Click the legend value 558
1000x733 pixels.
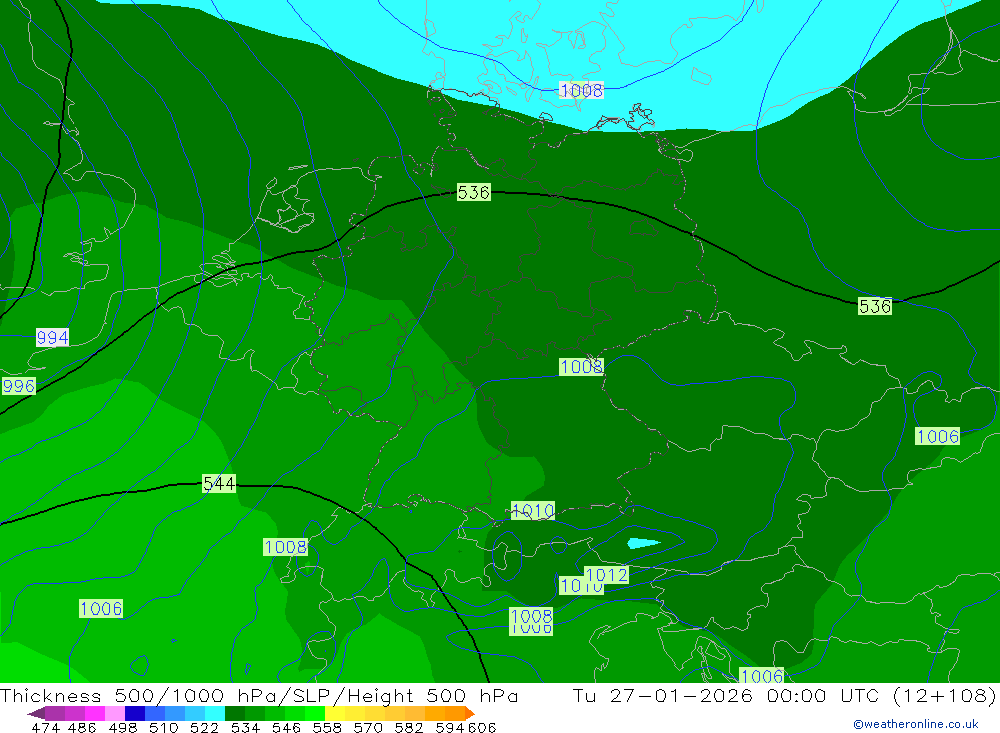[327, 727]
